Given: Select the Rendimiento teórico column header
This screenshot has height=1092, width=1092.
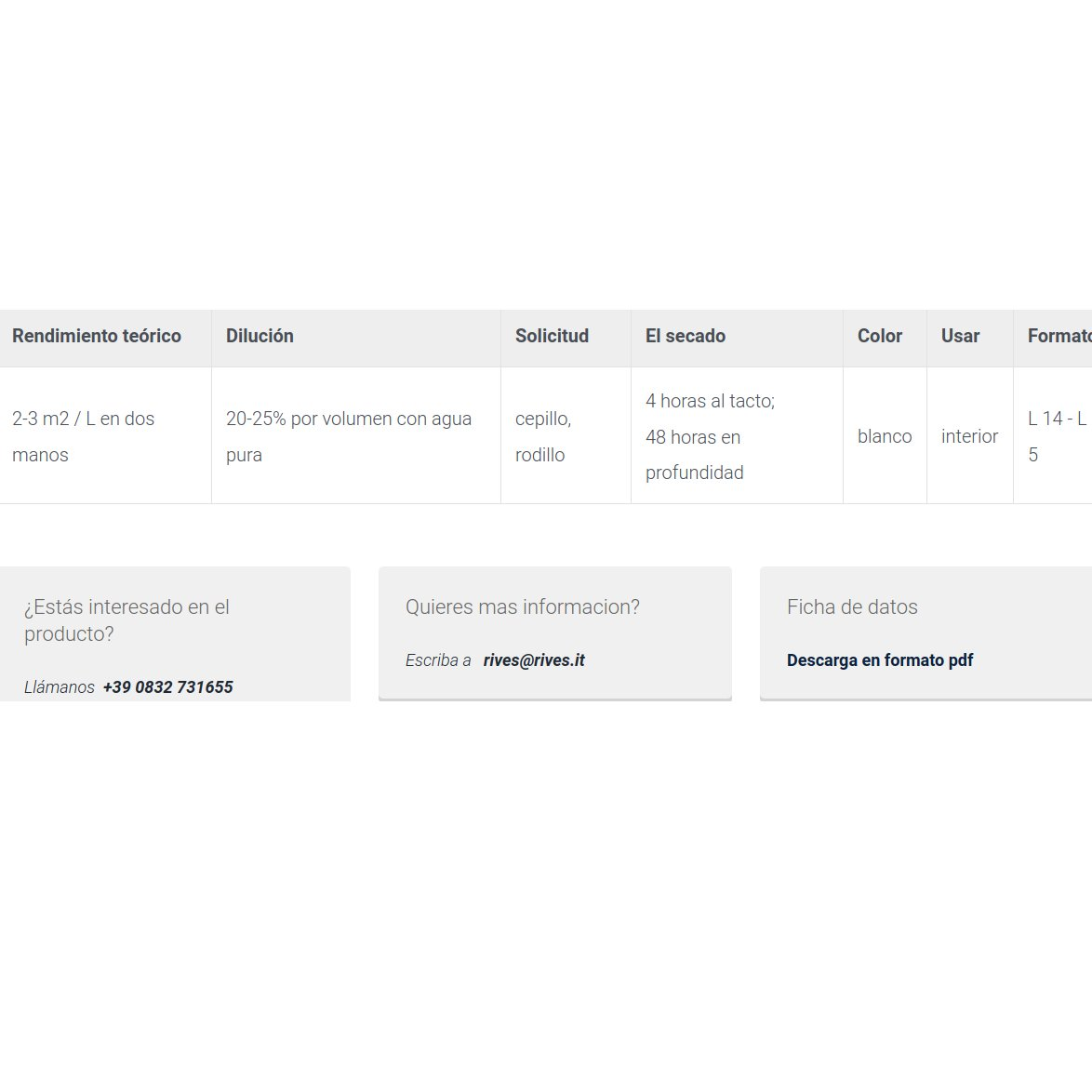Looking at the screenshot, I should pos(106,338).
